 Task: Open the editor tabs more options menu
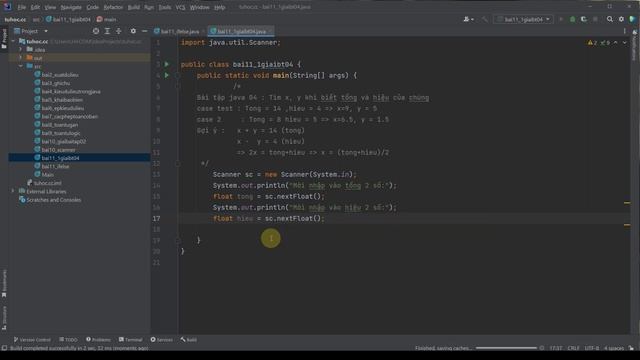[x=624, y=31]
